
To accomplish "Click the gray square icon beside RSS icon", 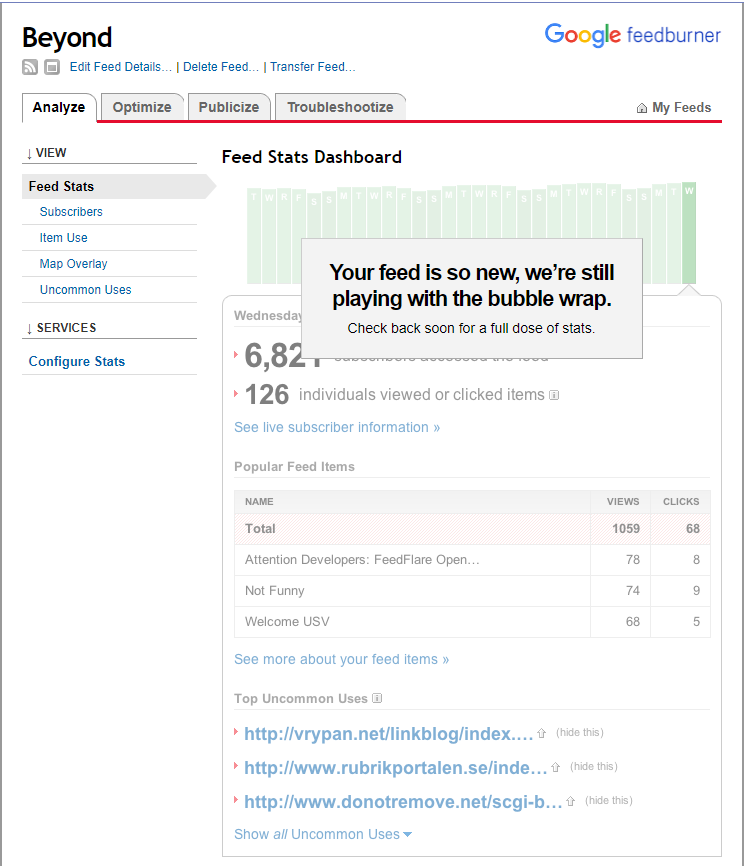I will tap(52, 67).
